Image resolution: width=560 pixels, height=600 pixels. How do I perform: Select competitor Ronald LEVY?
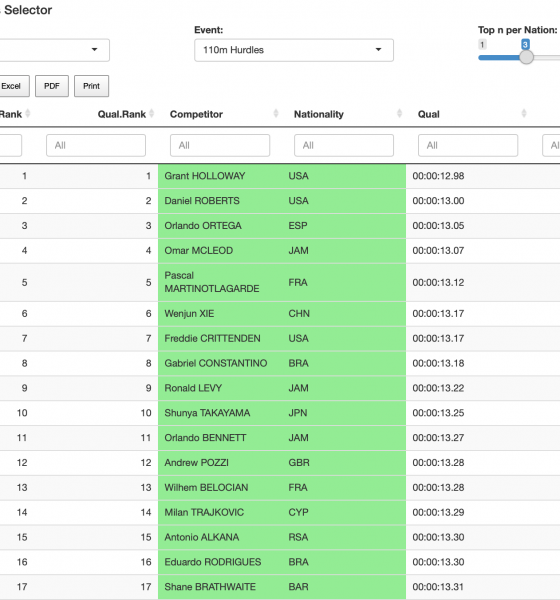[x=193, y=388]
